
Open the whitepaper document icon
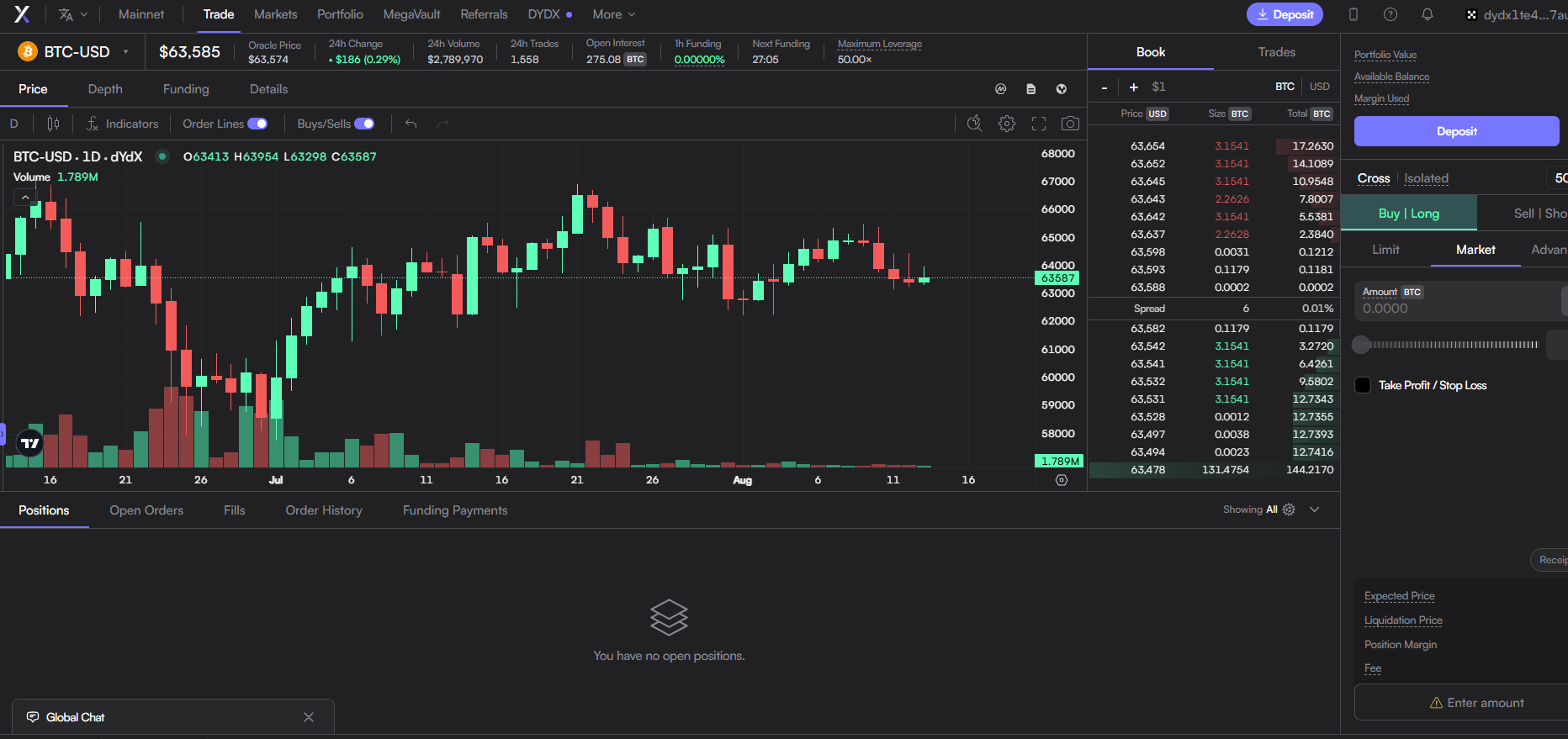[x=1031, y=89]
